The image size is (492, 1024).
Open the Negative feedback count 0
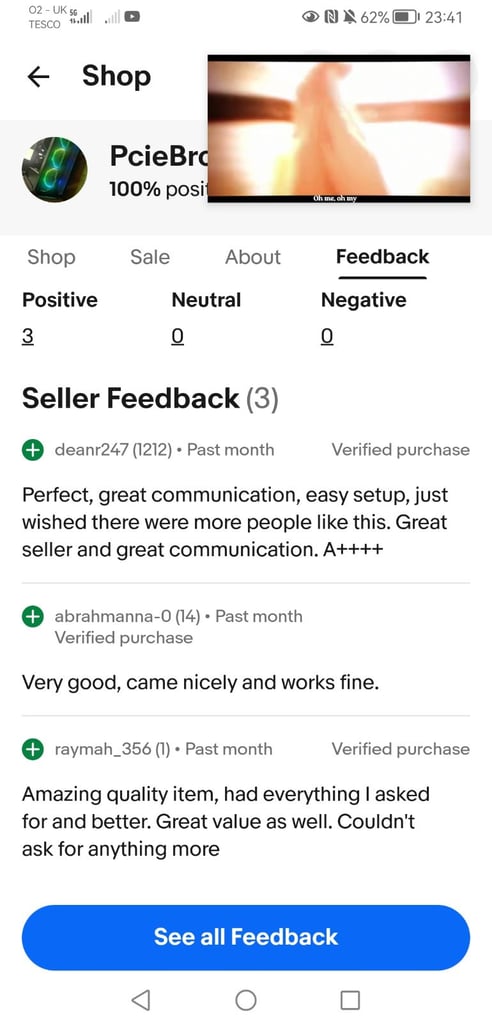click(x=327, y=336)
